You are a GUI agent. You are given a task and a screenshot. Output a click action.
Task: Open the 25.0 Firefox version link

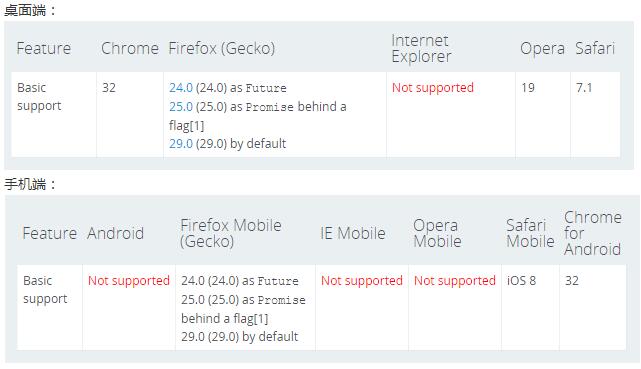click(x=181, y=106)
